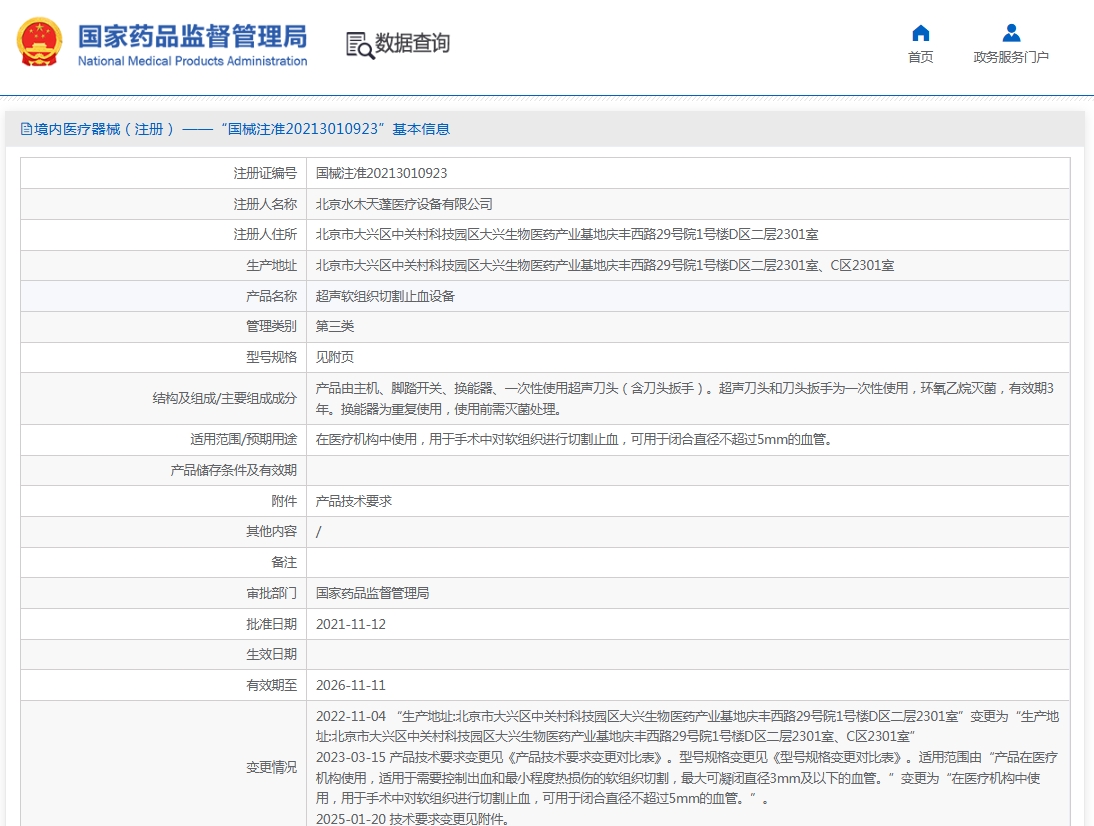
Task: Click the 第三类 management category value
Action: click(335, 326)
